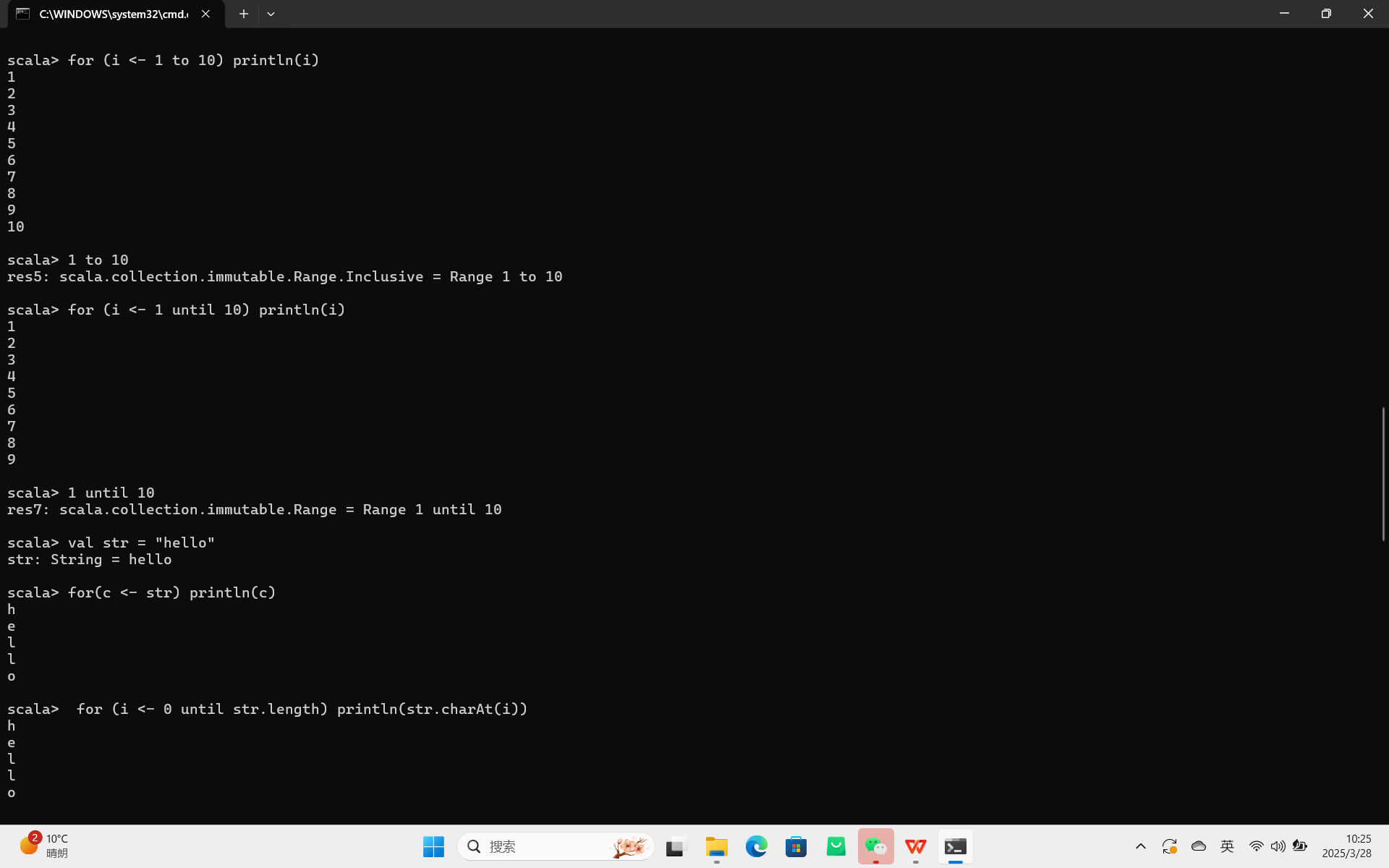This screenshot has width=1389, height=868.
Task: Open the Windows Start menu
Action: coord(433,846)
